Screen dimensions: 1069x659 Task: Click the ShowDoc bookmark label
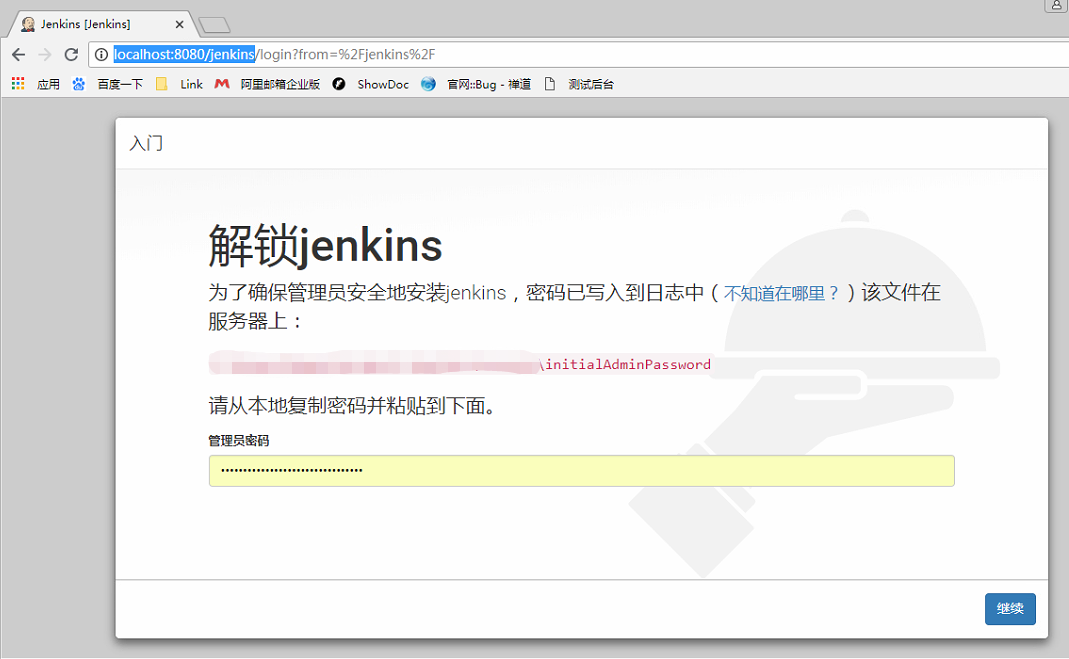point(383,85)
